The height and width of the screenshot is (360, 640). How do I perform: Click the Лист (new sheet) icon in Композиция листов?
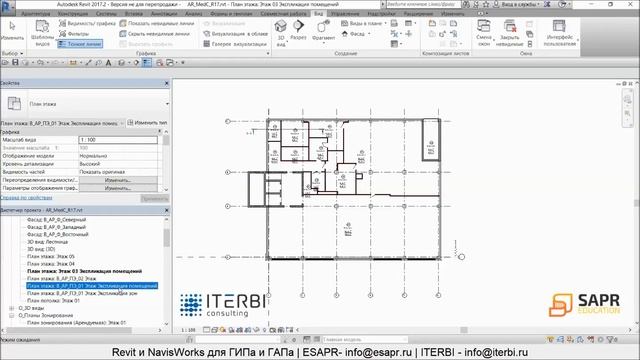click(432, 24)
